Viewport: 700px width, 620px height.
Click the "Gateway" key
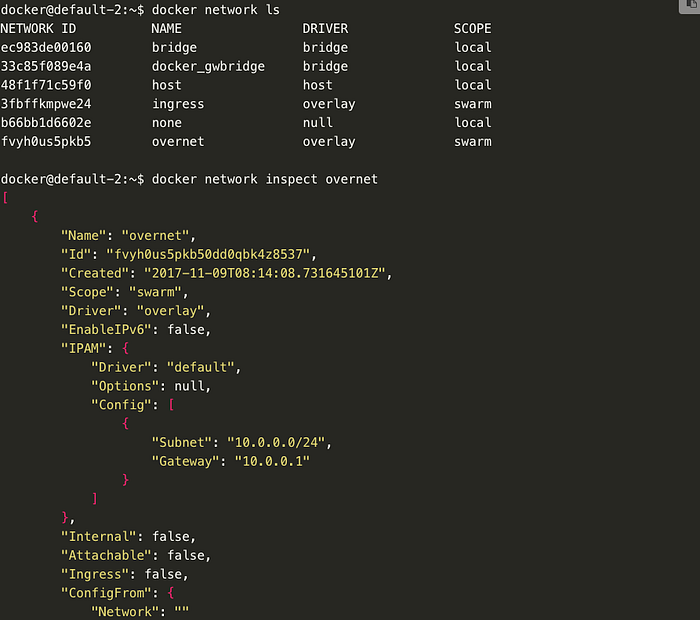point(186,462)
